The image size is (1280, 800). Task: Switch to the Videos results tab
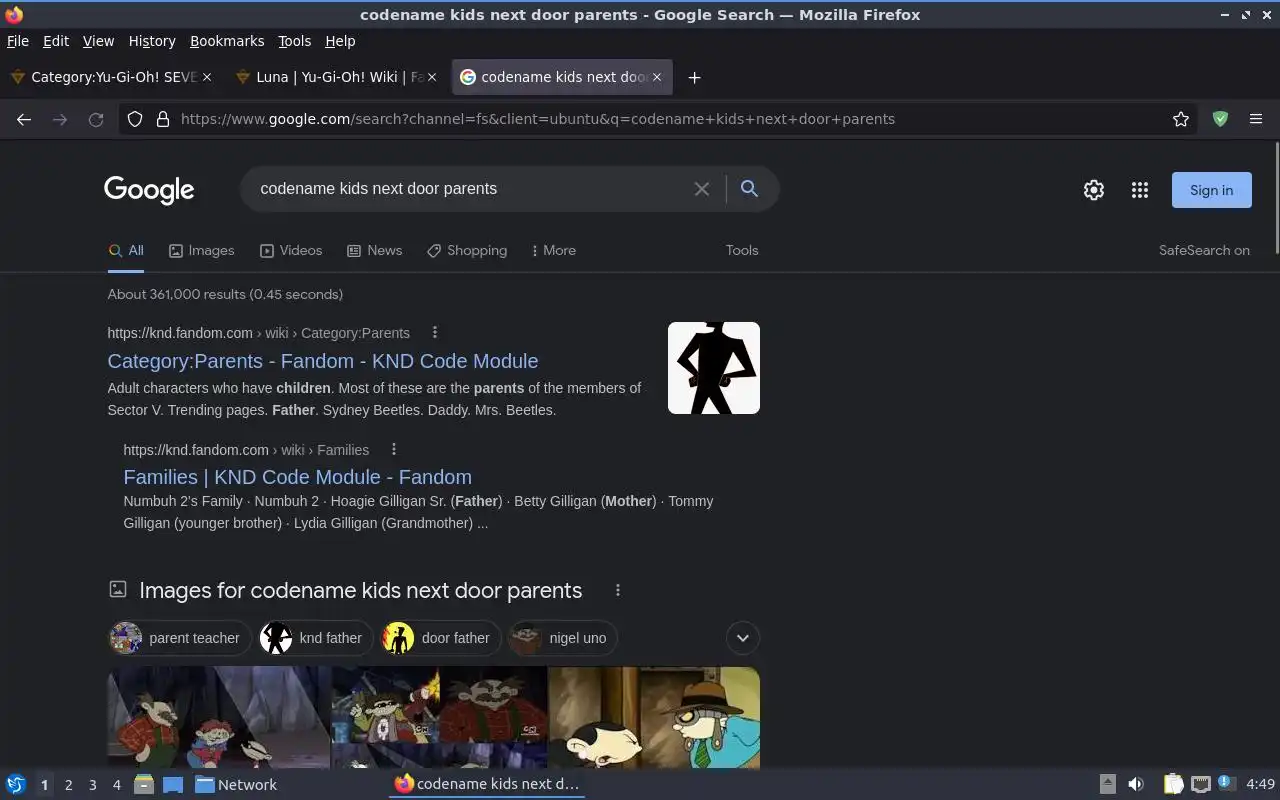point(291,251)
